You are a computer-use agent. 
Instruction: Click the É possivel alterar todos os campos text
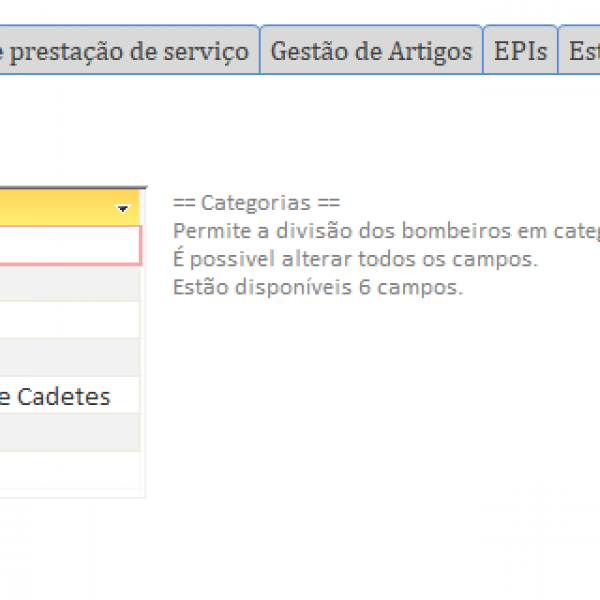[x=355, y=260]
